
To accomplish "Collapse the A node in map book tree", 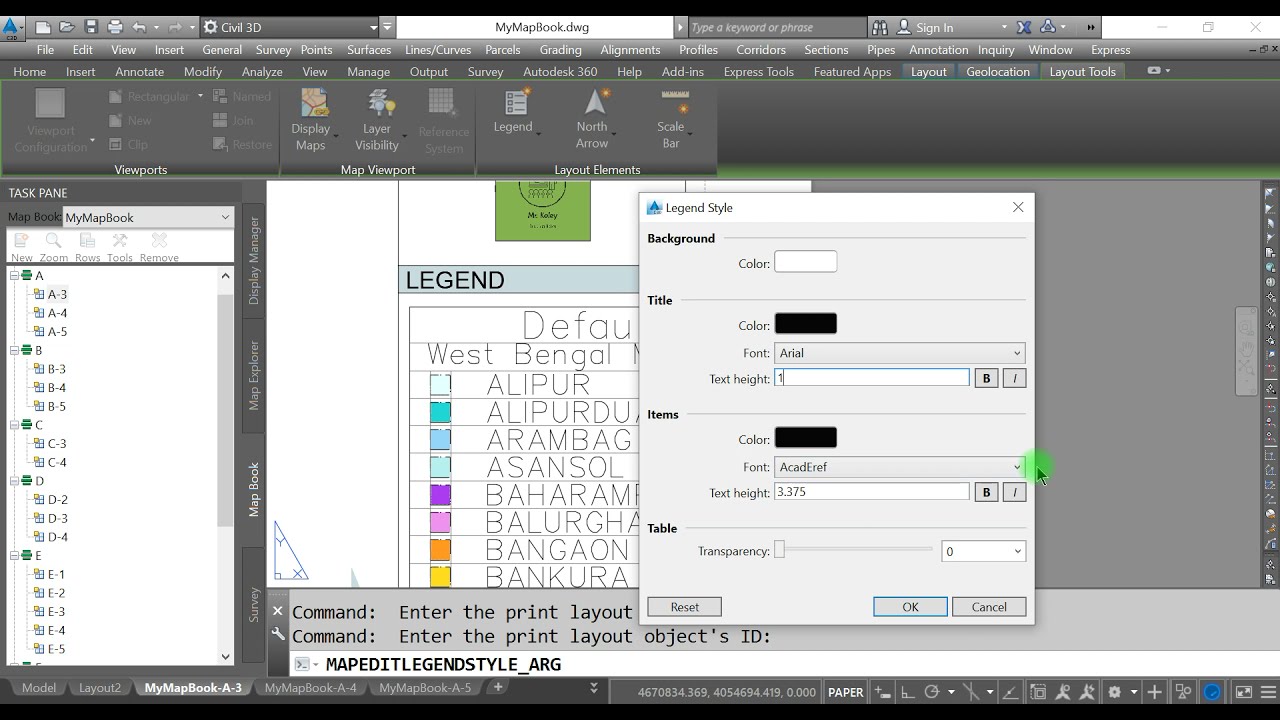I will [15, 275].
